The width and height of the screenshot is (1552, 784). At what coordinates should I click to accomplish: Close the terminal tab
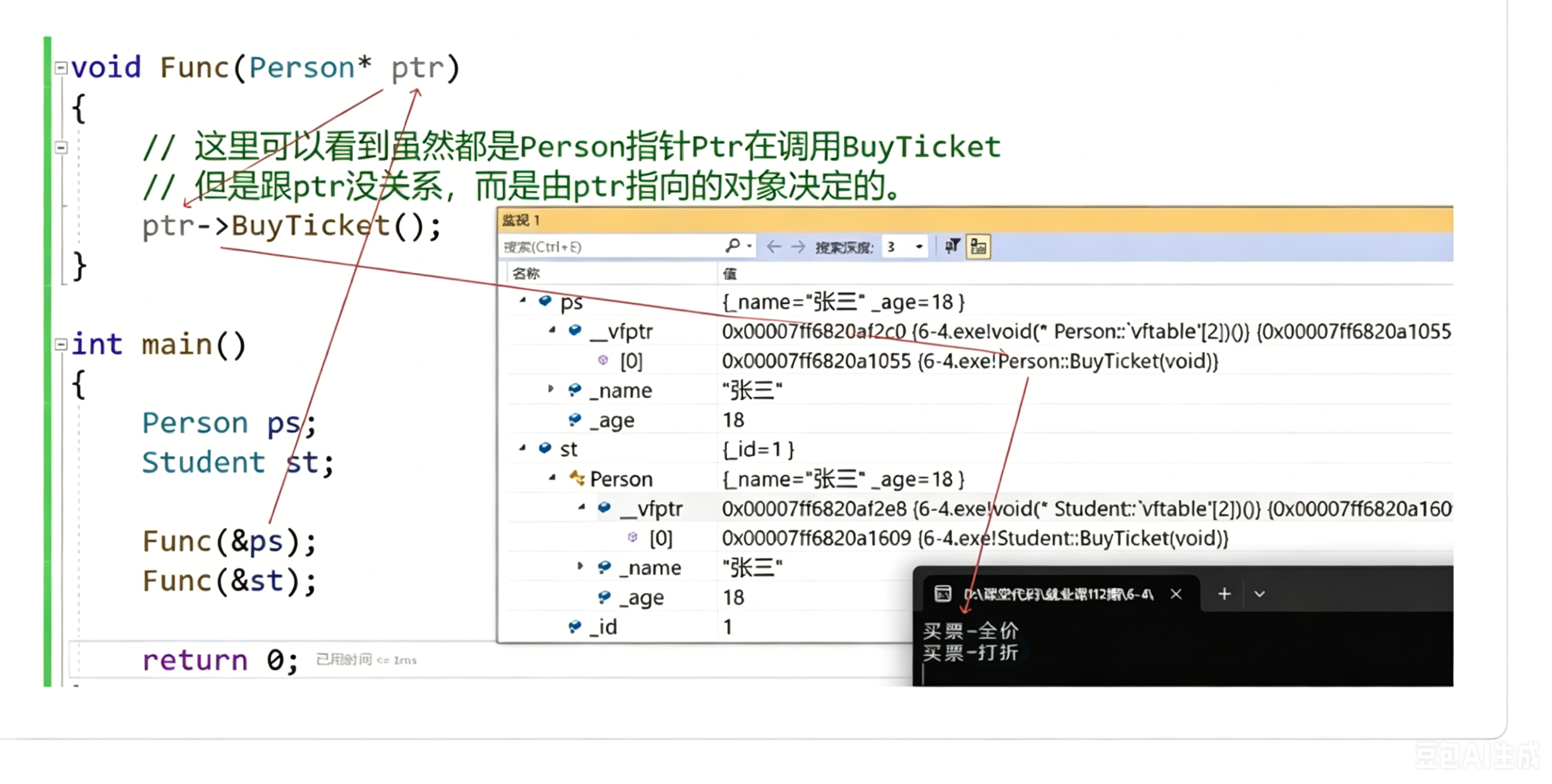point(1175,594)
